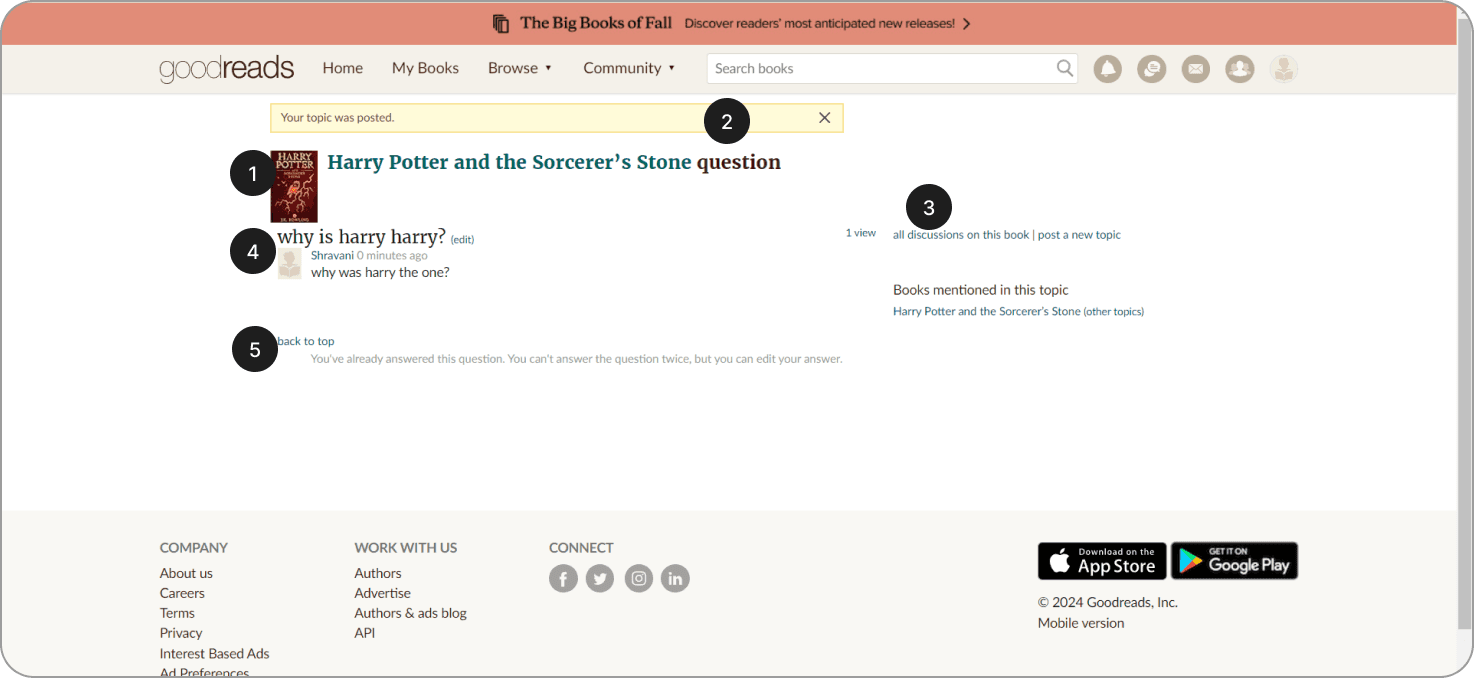Image resolution: width=1474 pixels, height=678 pixels.
Task: Click the books icon in Big Books banner
Action: (x=502, y=23)
